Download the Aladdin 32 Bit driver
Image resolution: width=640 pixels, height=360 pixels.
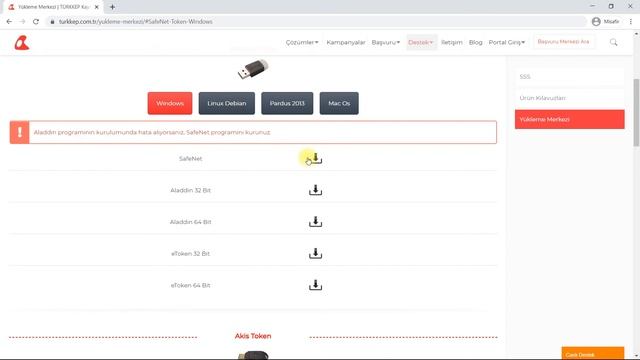316,190
